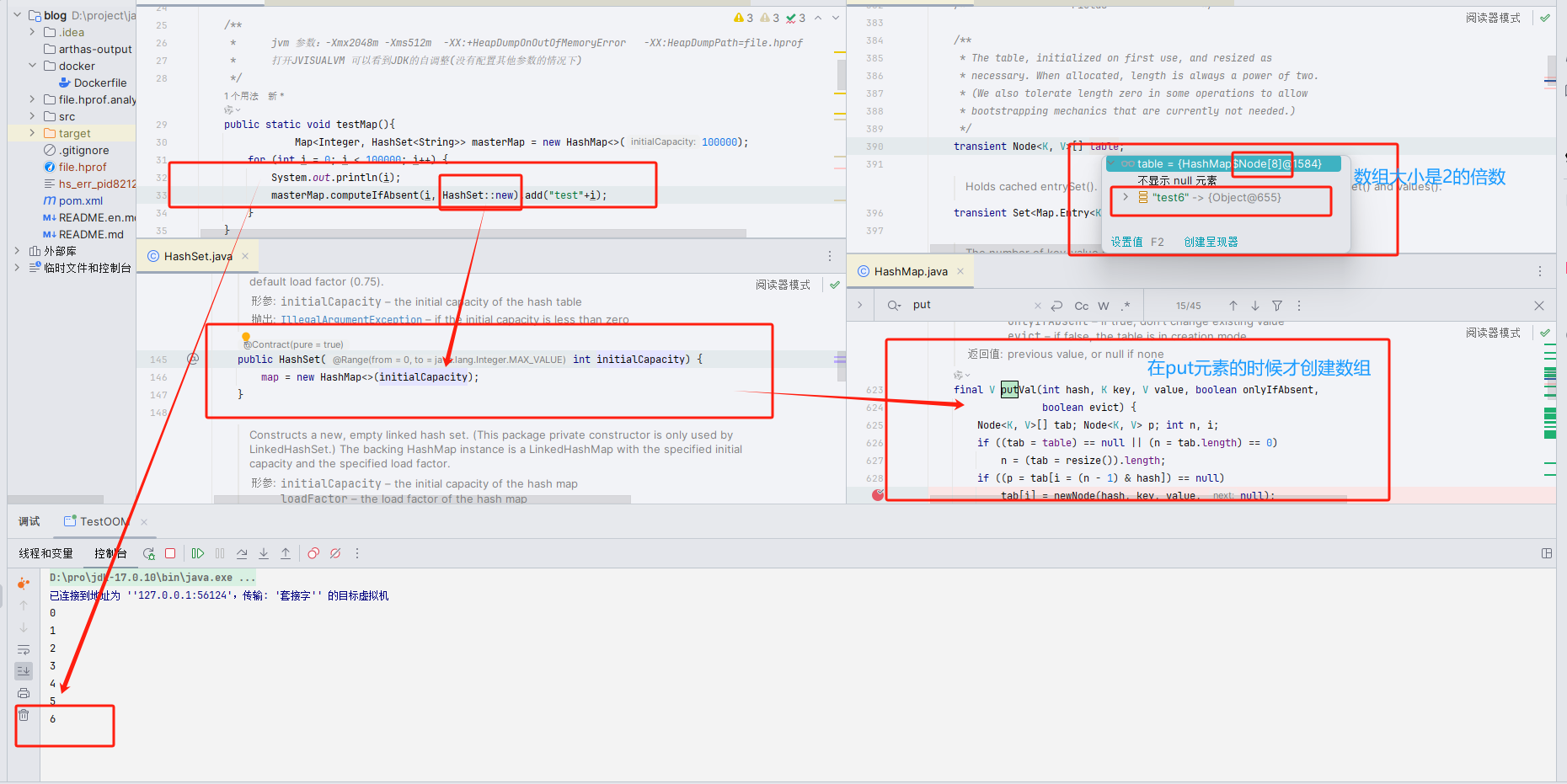Screen dimensions: 1567x784
Task: Toggle Regex (.*) option in search bar
Action: (1126, 306)
